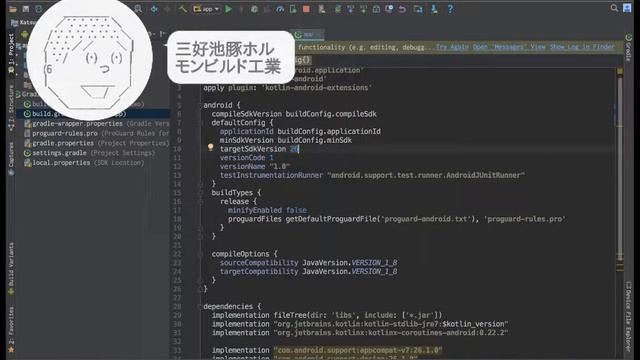This screenshot has height=360, width=640.
Task: Click the user account icon at top right
Action: click(x=627, y=8)
